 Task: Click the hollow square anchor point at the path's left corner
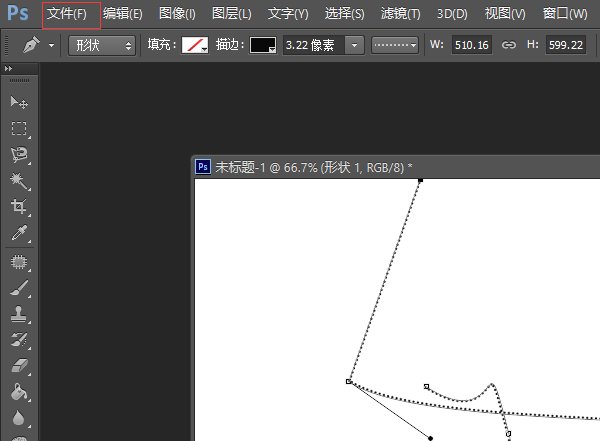(x=348, y=381)
